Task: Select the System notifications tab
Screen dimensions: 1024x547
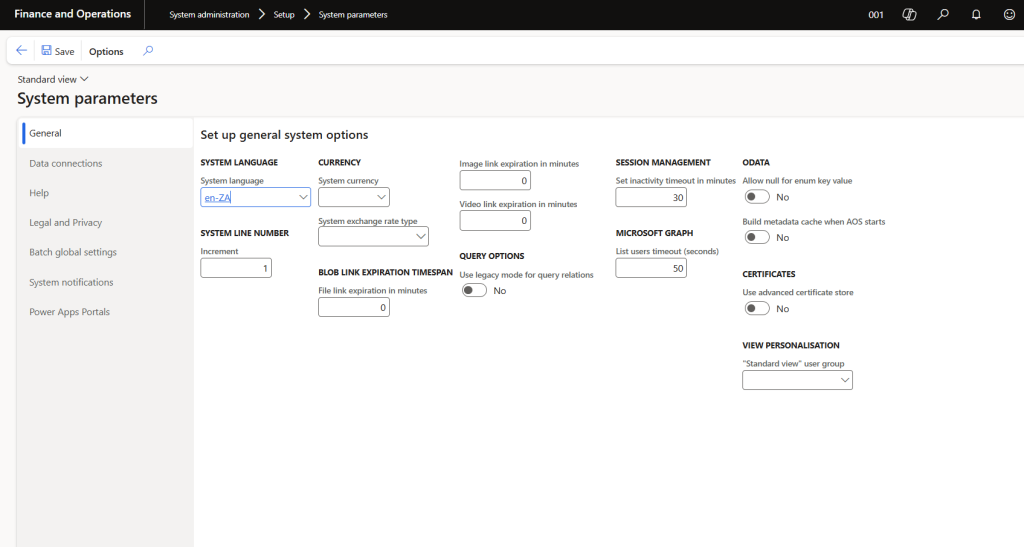Action: point(107,282)
